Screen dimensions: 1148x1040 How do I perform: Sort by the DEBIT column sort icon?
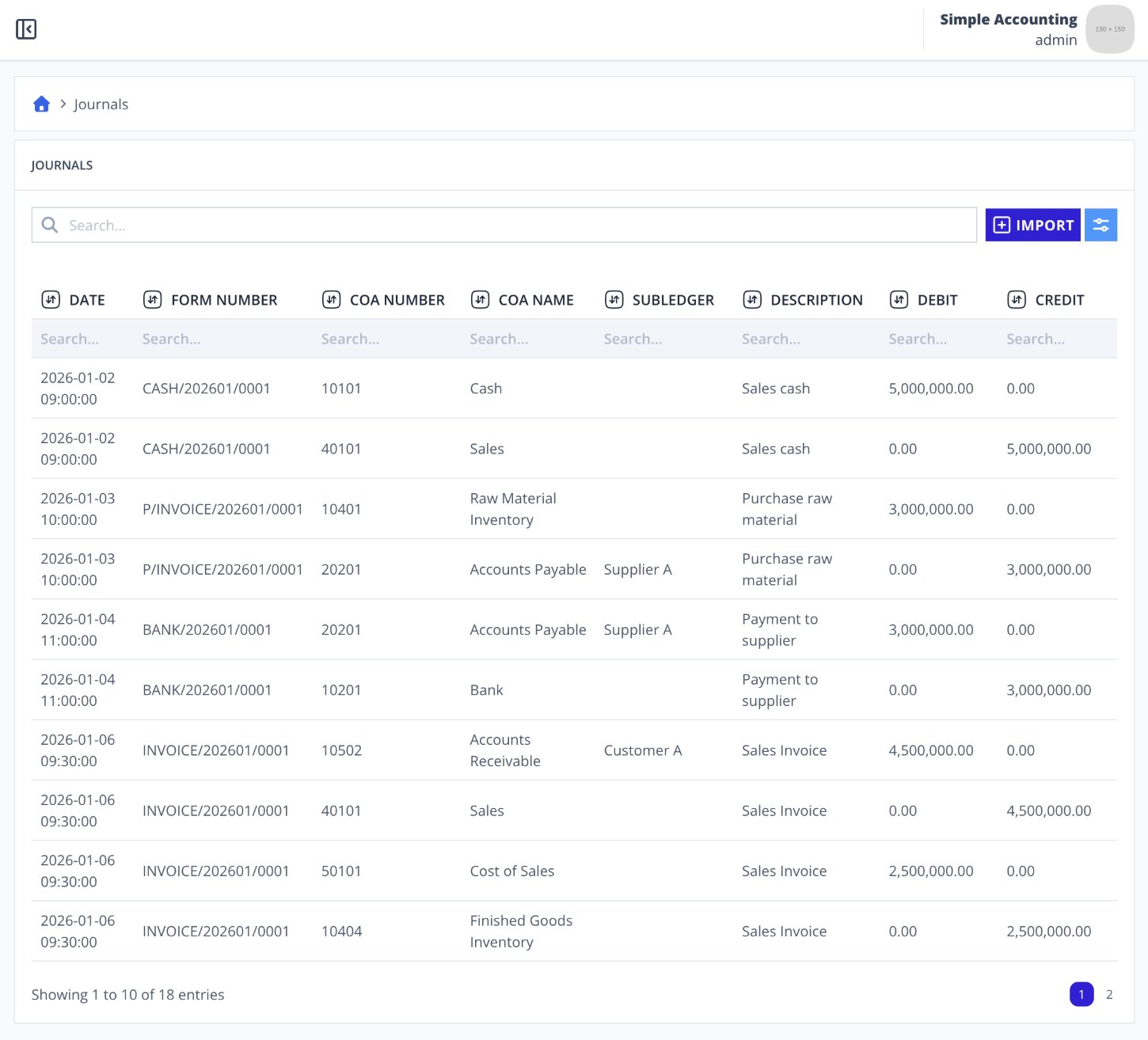(899, 299)
